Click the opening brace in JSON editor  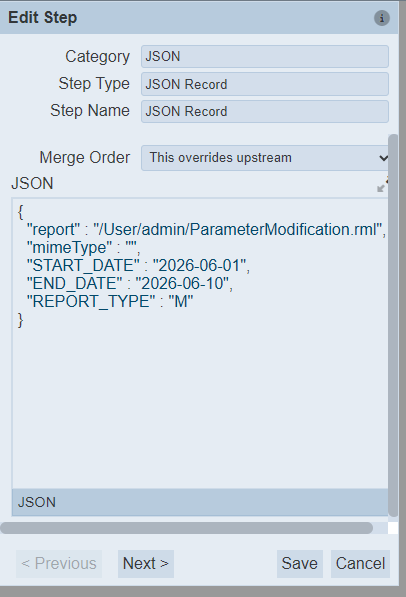(x=21, y=212)
